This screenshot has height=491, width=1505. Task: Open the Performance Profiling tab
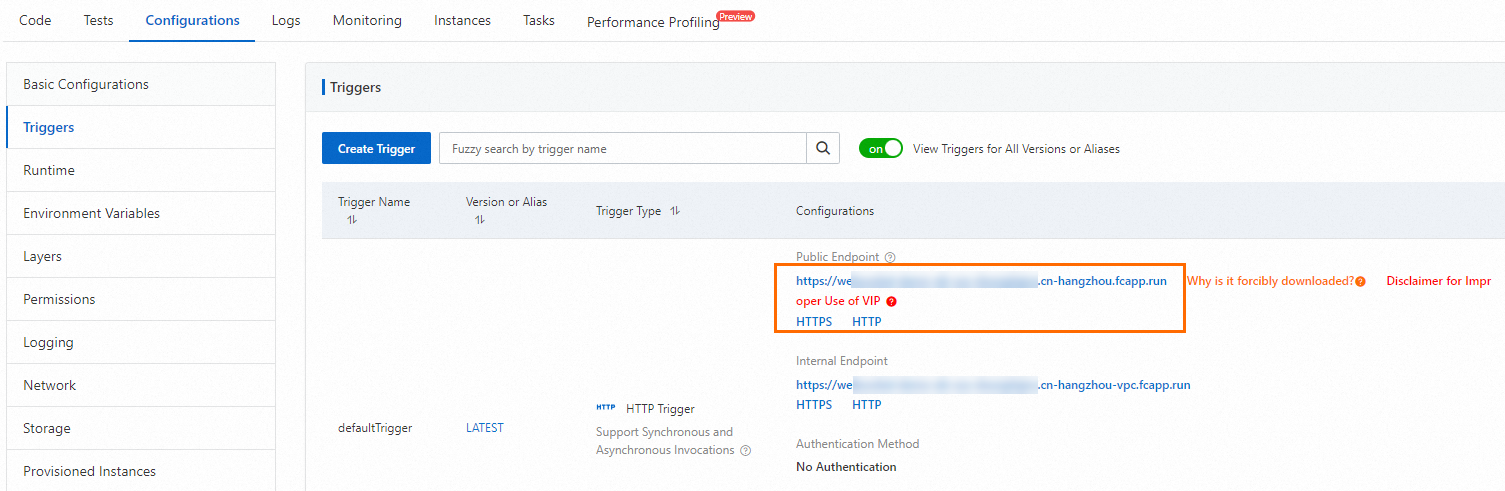653,22
